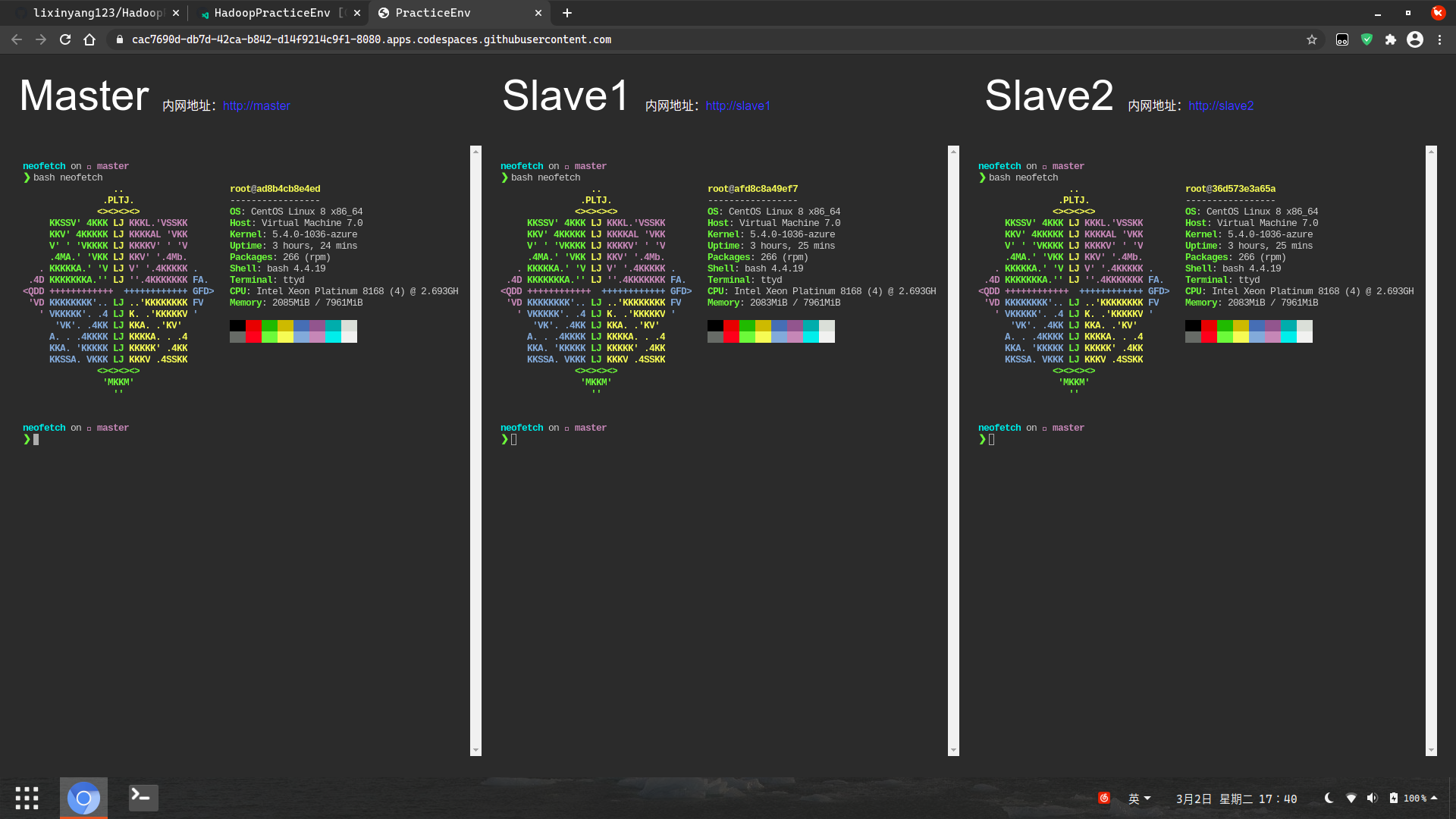Select the PracticeEnv tab

click(x=459, y=13)
